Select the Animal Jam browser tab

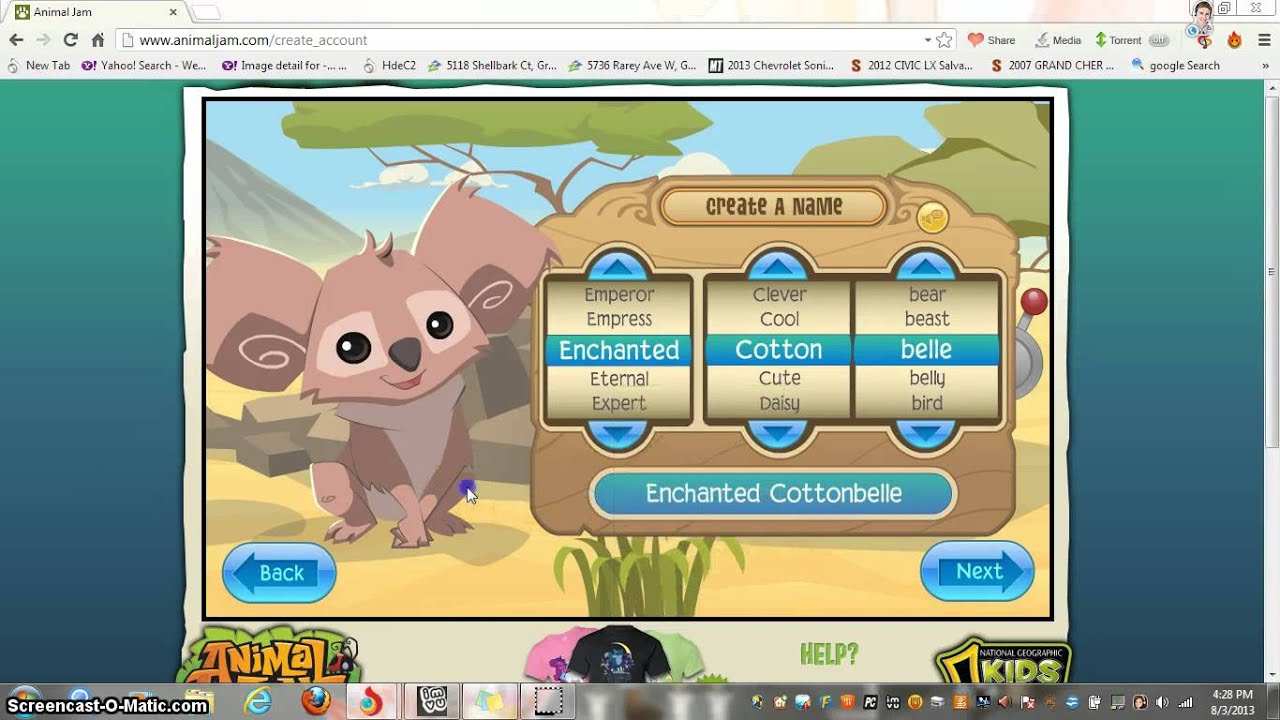(x=95, y=12)
